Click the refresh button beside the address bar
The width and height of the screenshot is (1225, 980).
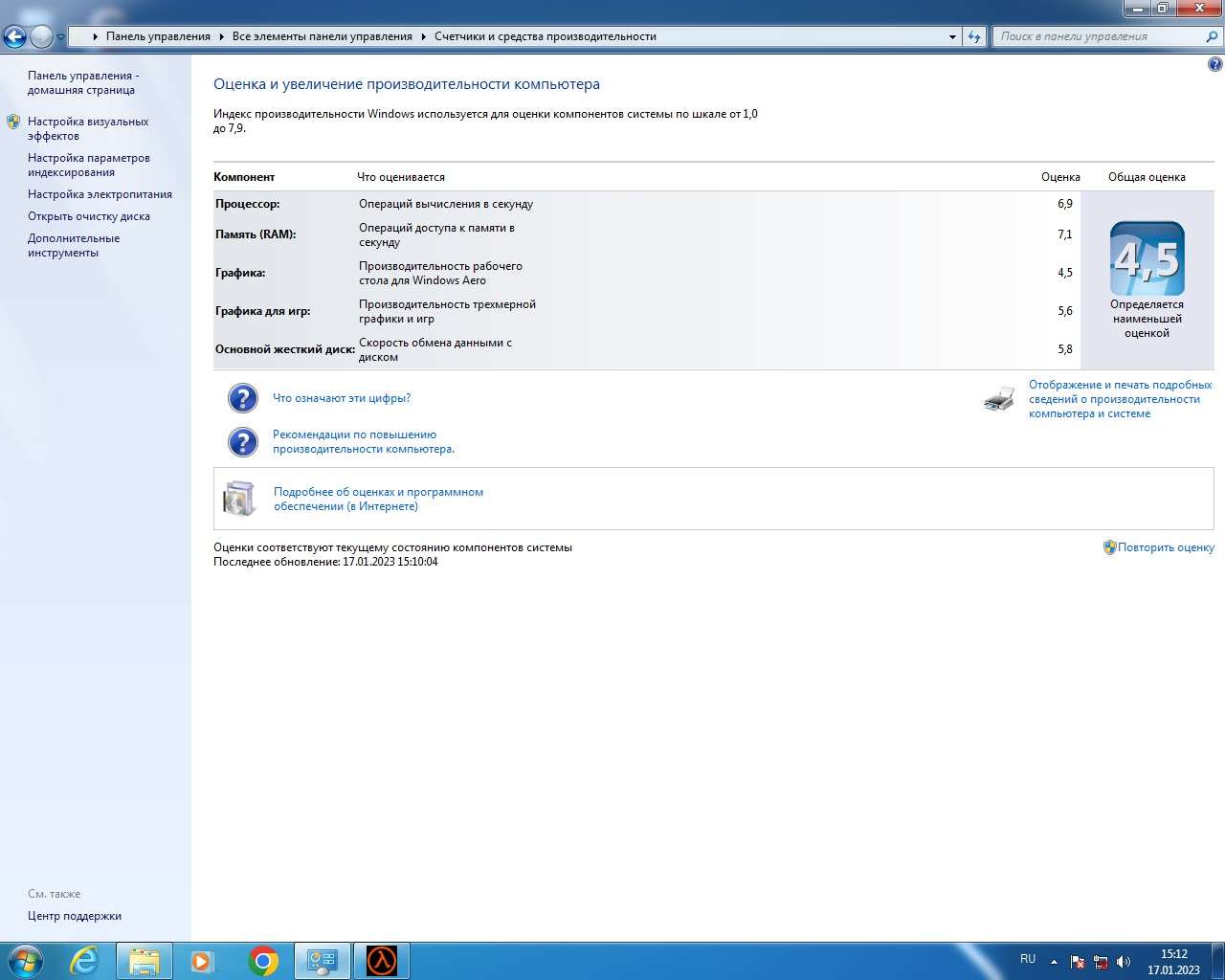coord(974,36)
